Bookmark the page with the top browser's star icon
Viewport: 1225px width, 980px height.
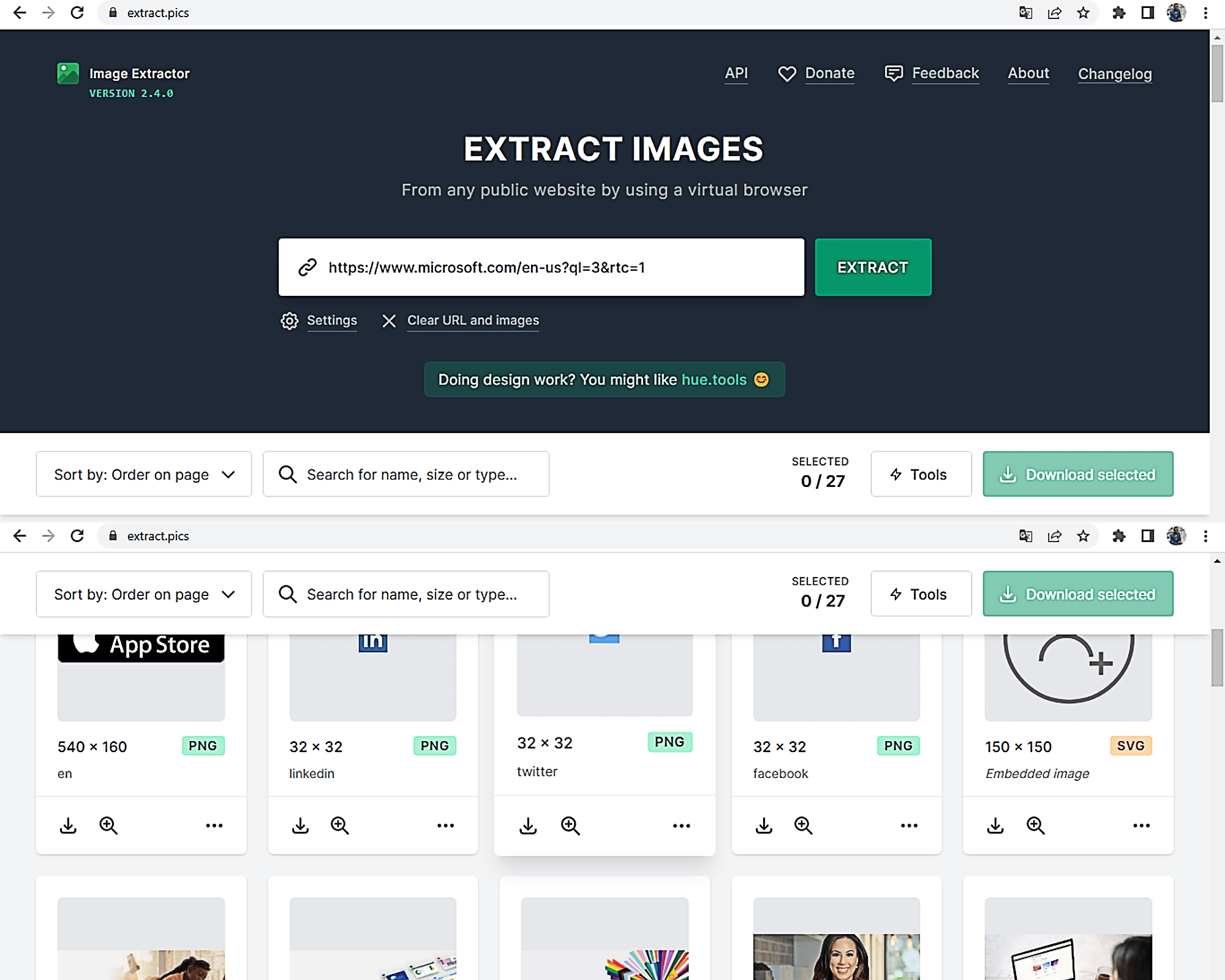[1084, 13]
